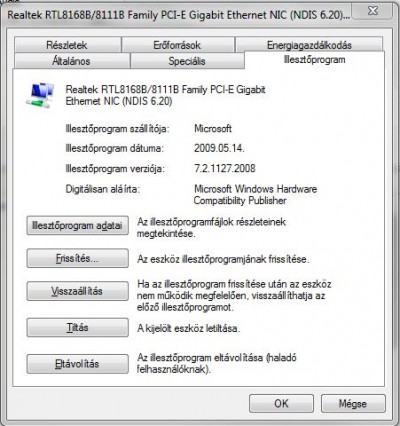
Task: Go to the Általános tab
Action: [x=71, y=61]
